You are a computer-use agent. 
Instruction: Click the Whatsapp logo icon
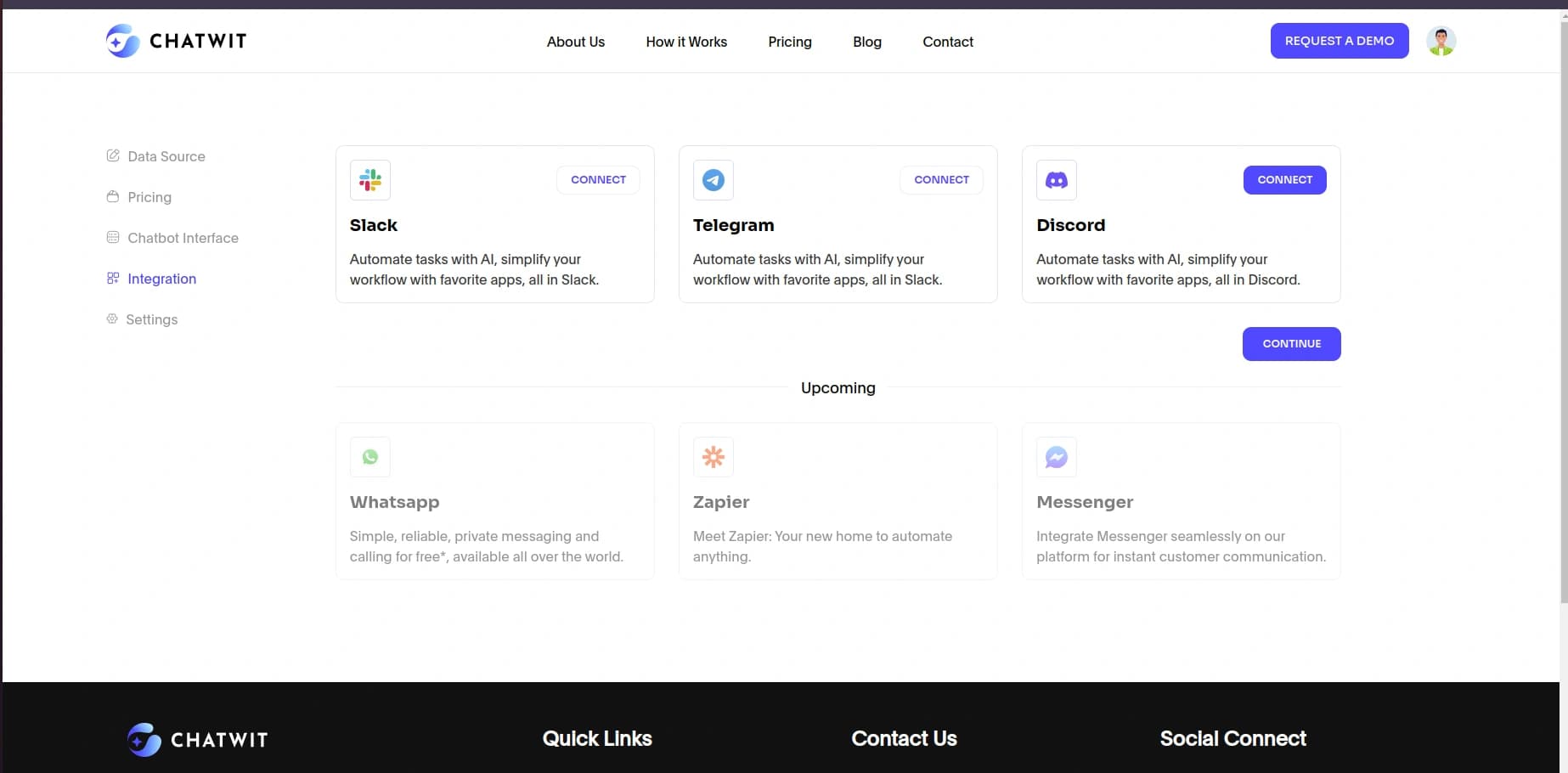(370, 457)
